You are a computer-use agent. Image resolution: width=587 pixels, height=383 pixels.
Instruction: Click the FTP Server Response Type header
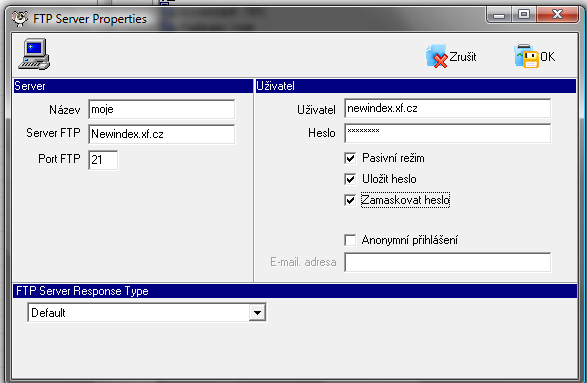pyautogui.click(x=294, y=291)
